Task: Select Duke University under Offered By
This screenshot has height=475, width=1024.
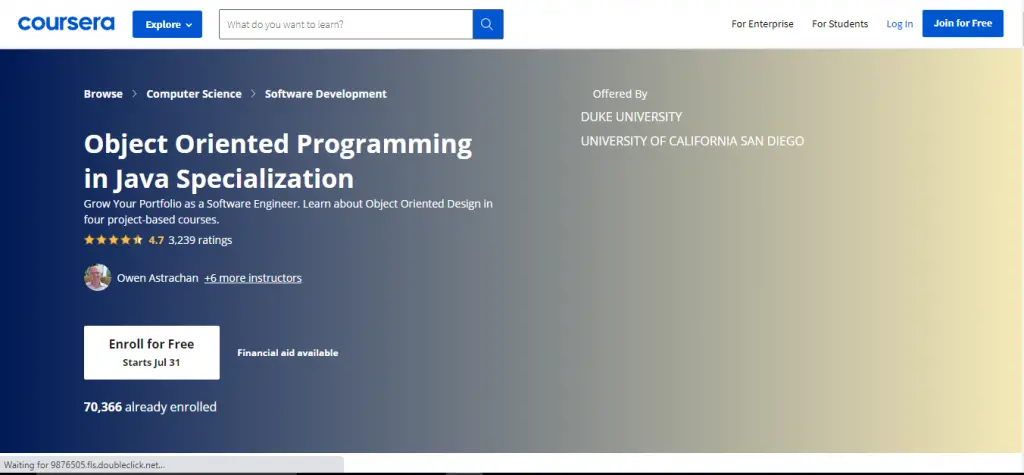Action: pyautogui.click(x=631, y=117)
